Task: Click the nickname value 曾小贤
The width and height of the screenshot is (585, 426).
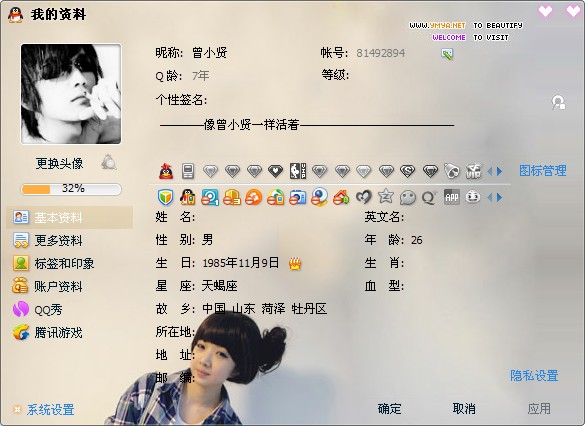Action: [210, 53]
